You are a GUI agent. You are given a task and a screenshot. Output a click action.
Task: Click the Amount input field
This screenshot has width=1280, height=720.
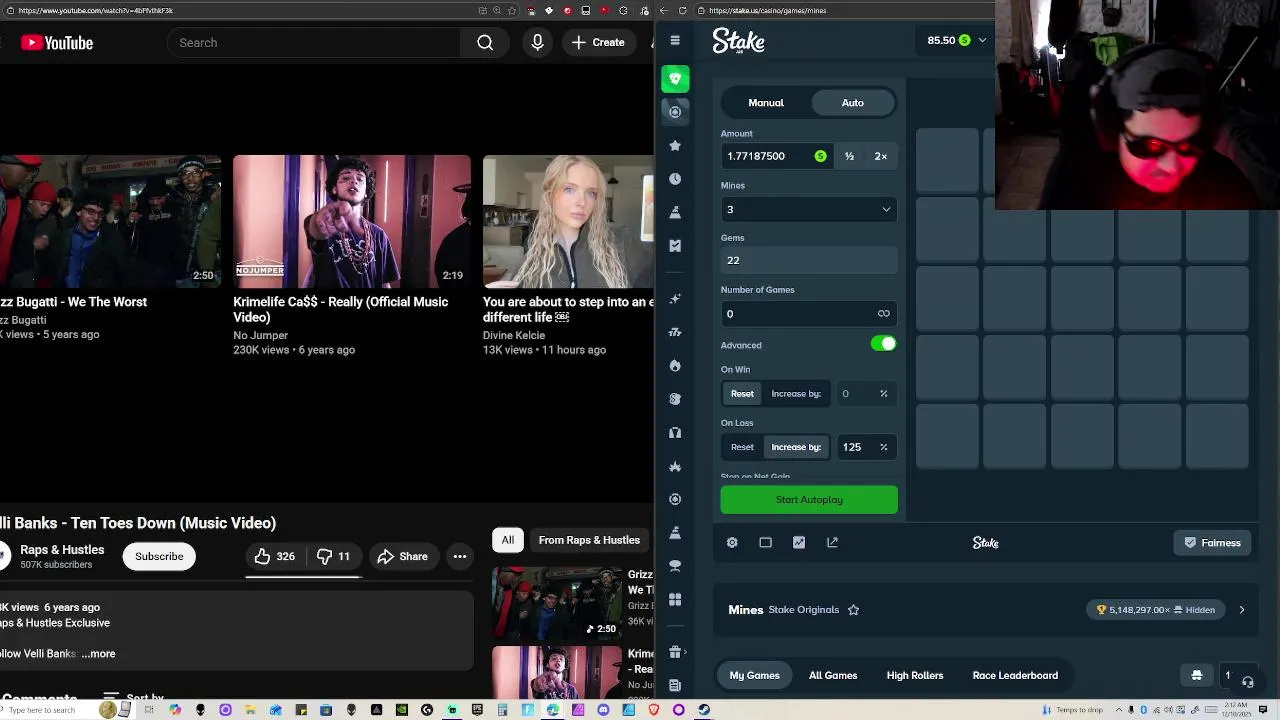point(777,156)
